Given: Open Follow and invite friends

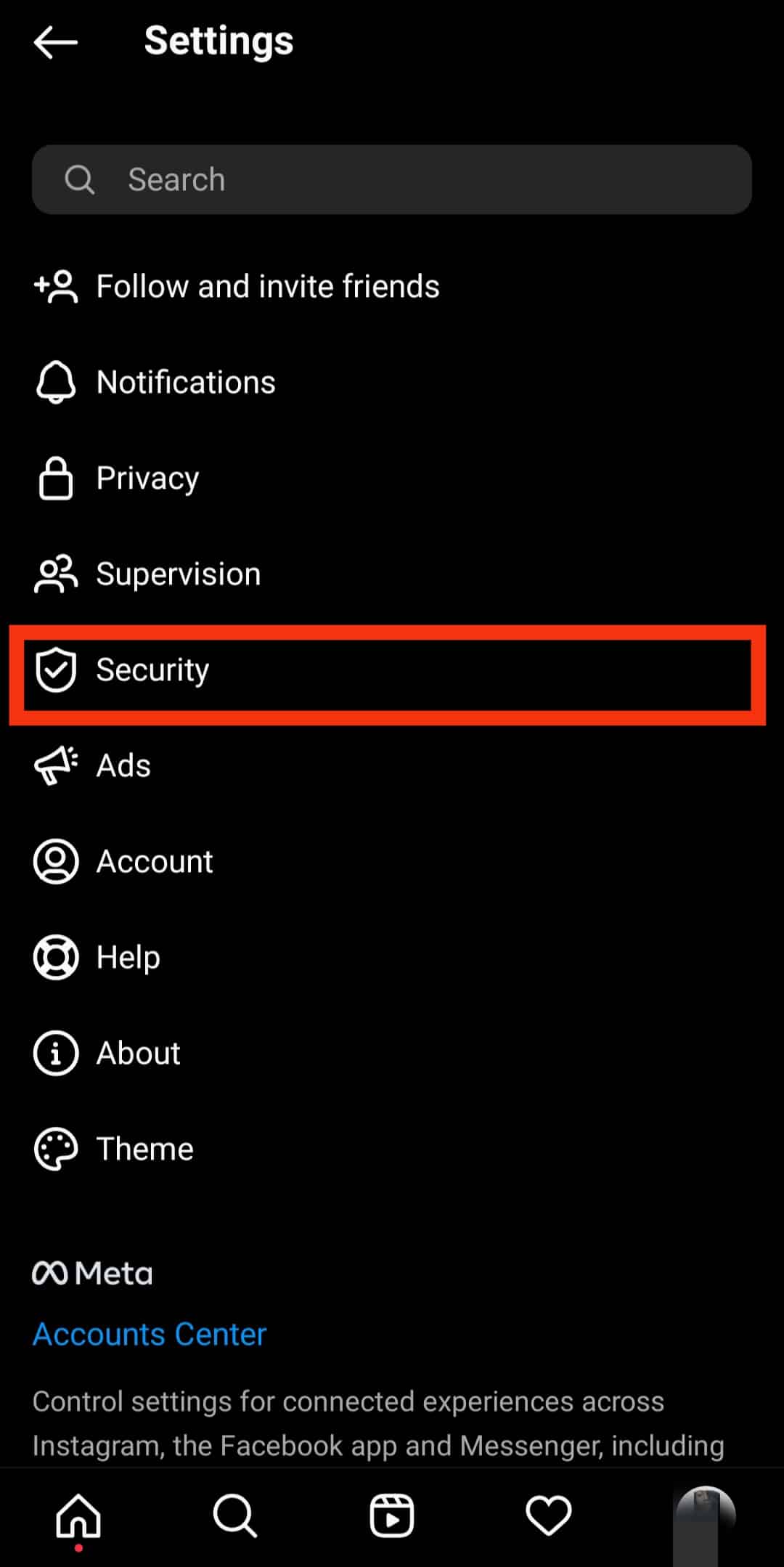Looking at the screenshot, I should point(392,286).
